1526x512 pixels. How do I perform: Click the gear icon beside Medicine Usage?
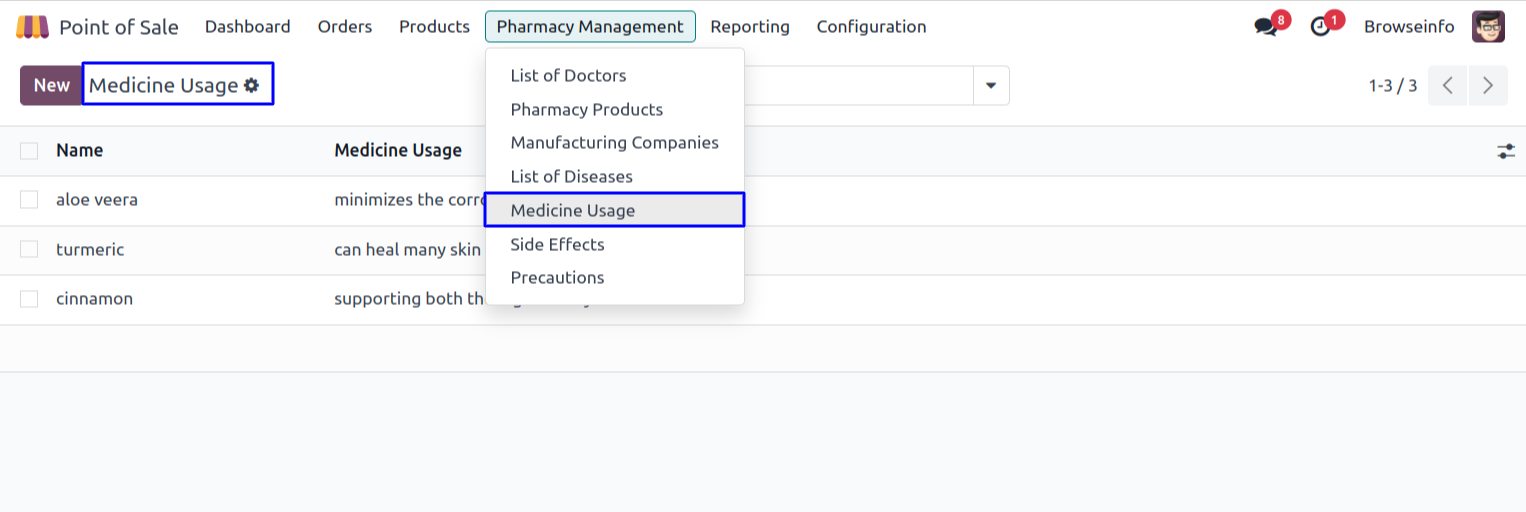252,86
